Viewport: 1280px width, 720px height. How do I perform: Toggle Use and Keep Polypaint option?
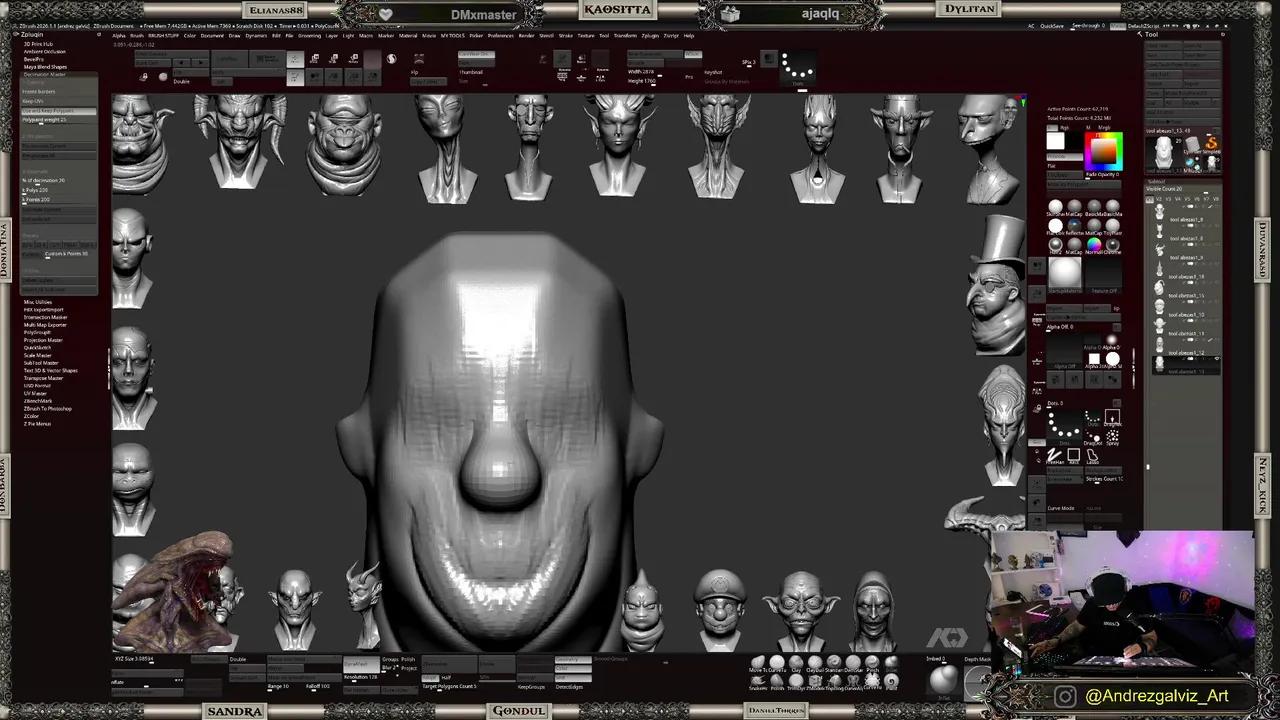coord(59,111)
